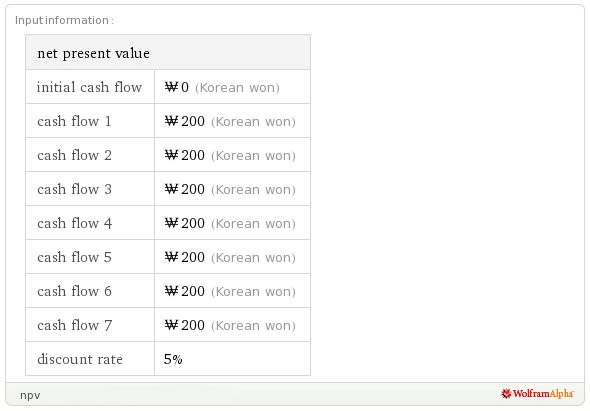Select the ₩0 initial cash flow value
Image resolution: width=590 pixels, height=411 pixels.
(176, 87)
